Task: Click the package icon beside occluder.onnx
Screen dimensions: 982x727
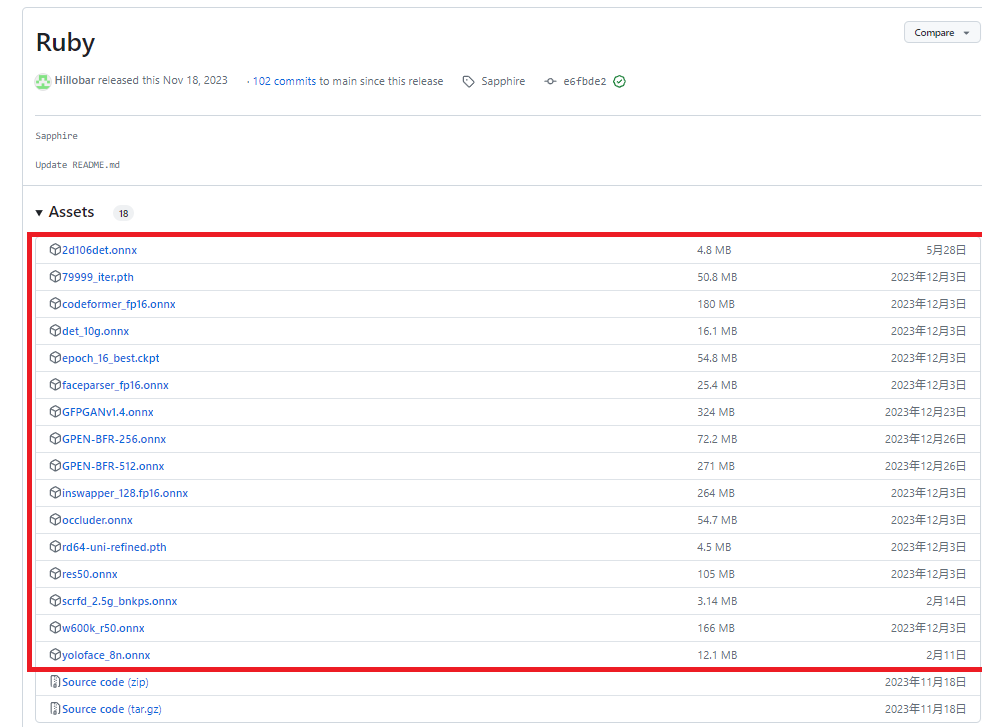Action: tap(55, 519)
